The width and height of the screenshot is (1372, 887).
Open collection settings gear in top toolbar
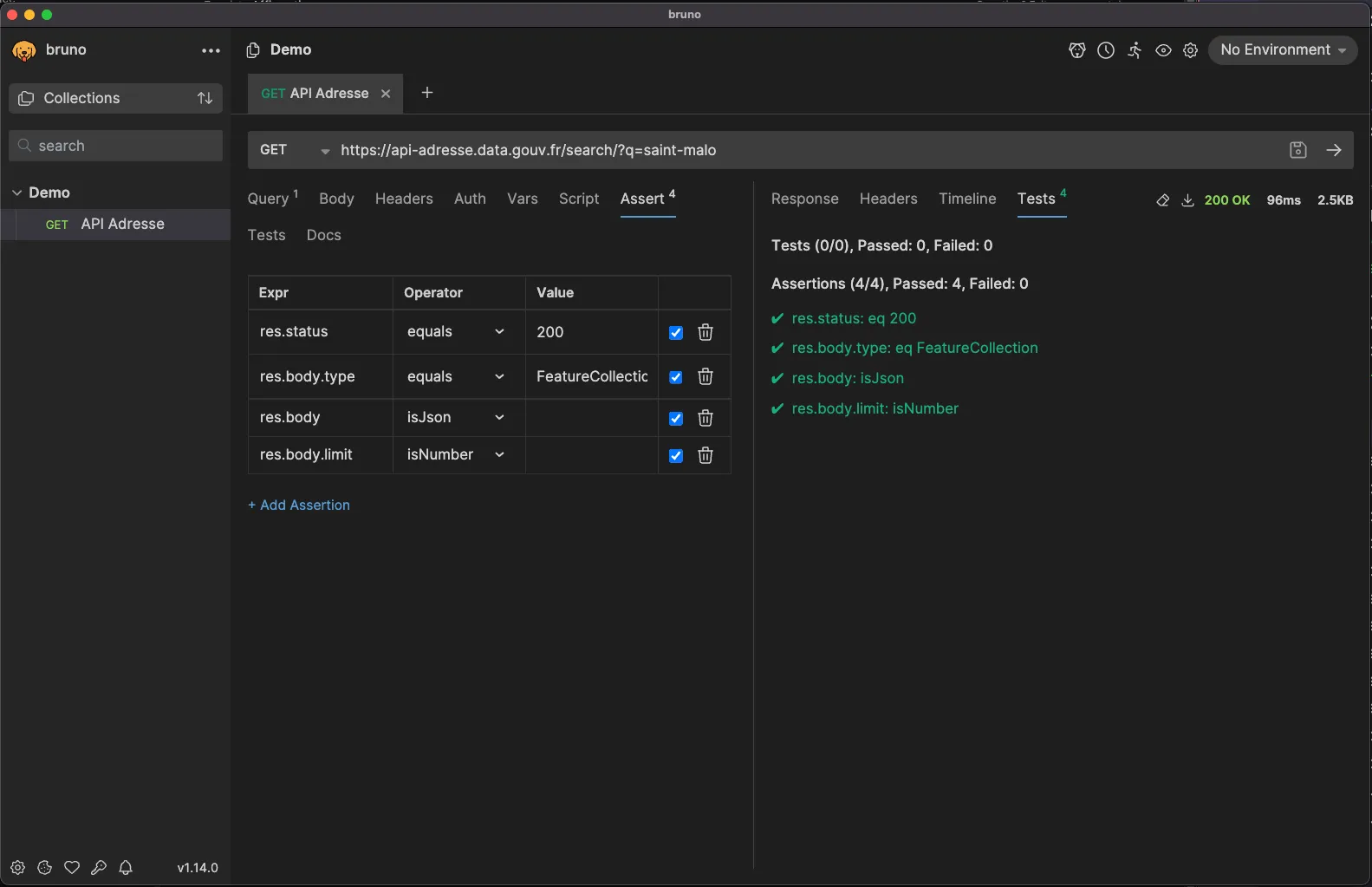1191,50
